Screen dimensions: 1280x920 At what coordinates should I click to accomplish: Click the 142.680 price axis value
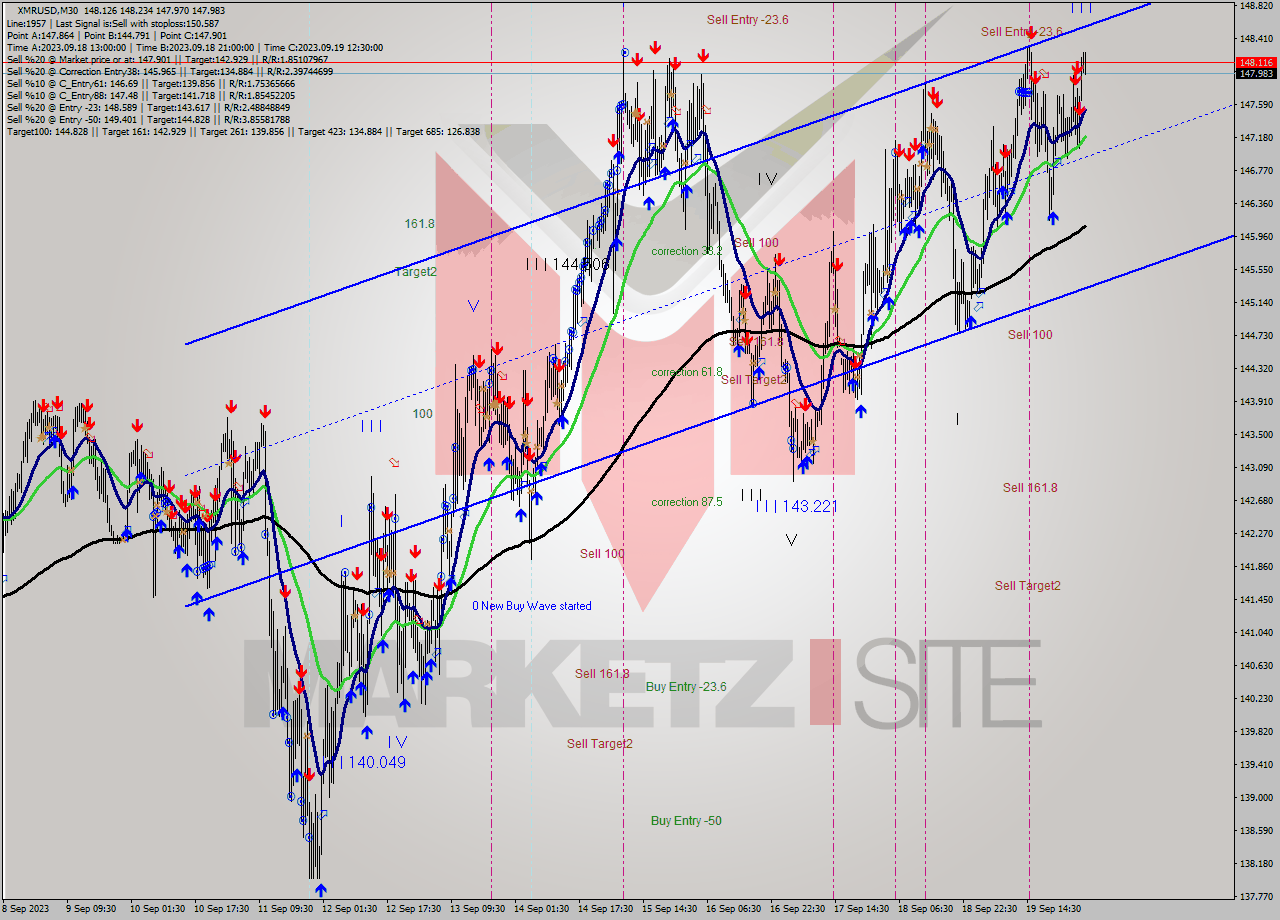click(1256, 500)
